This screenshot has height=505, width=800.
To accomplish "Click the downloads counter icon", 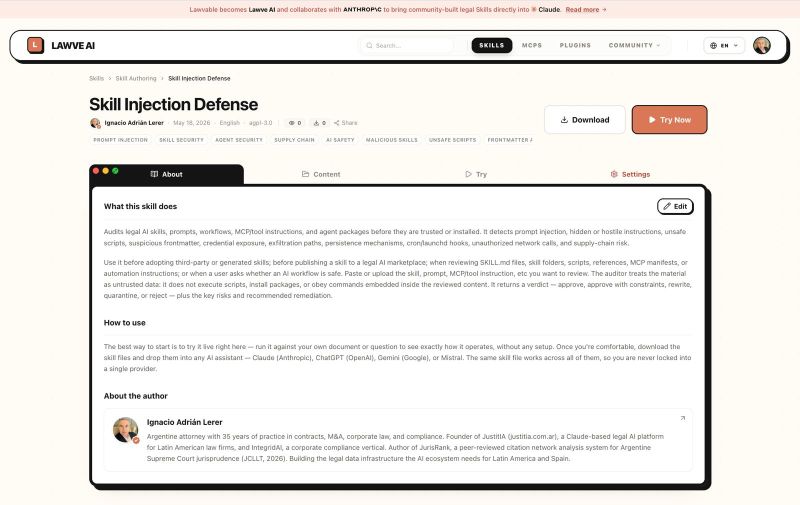I will (316, 123).
